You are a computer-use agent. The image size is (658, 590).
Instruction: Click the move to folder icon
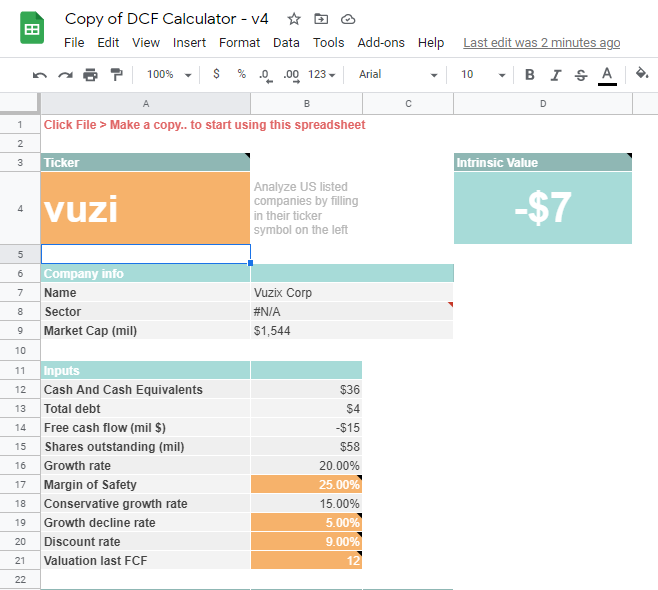321,19
